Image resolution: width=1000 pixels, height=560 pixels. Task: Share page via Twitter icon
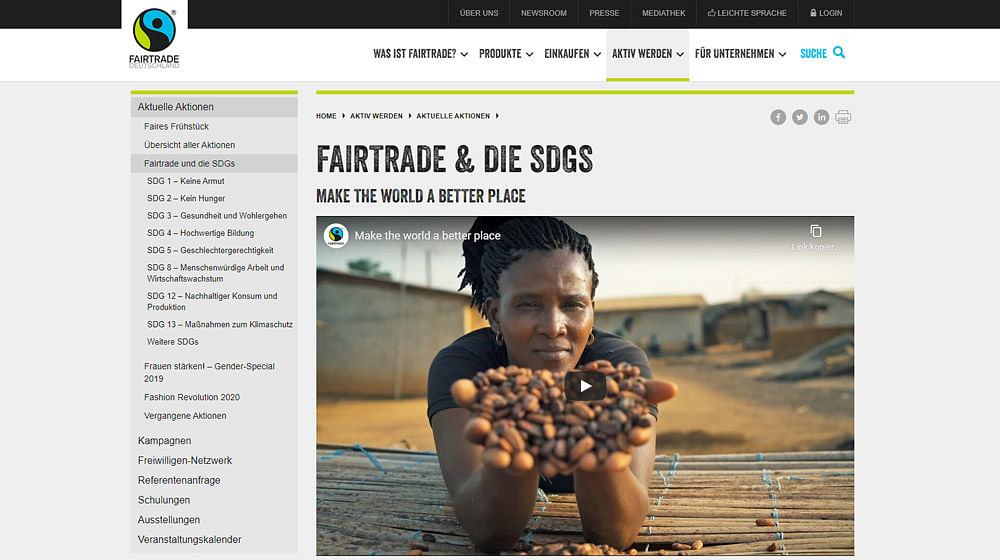click(800, 117)
